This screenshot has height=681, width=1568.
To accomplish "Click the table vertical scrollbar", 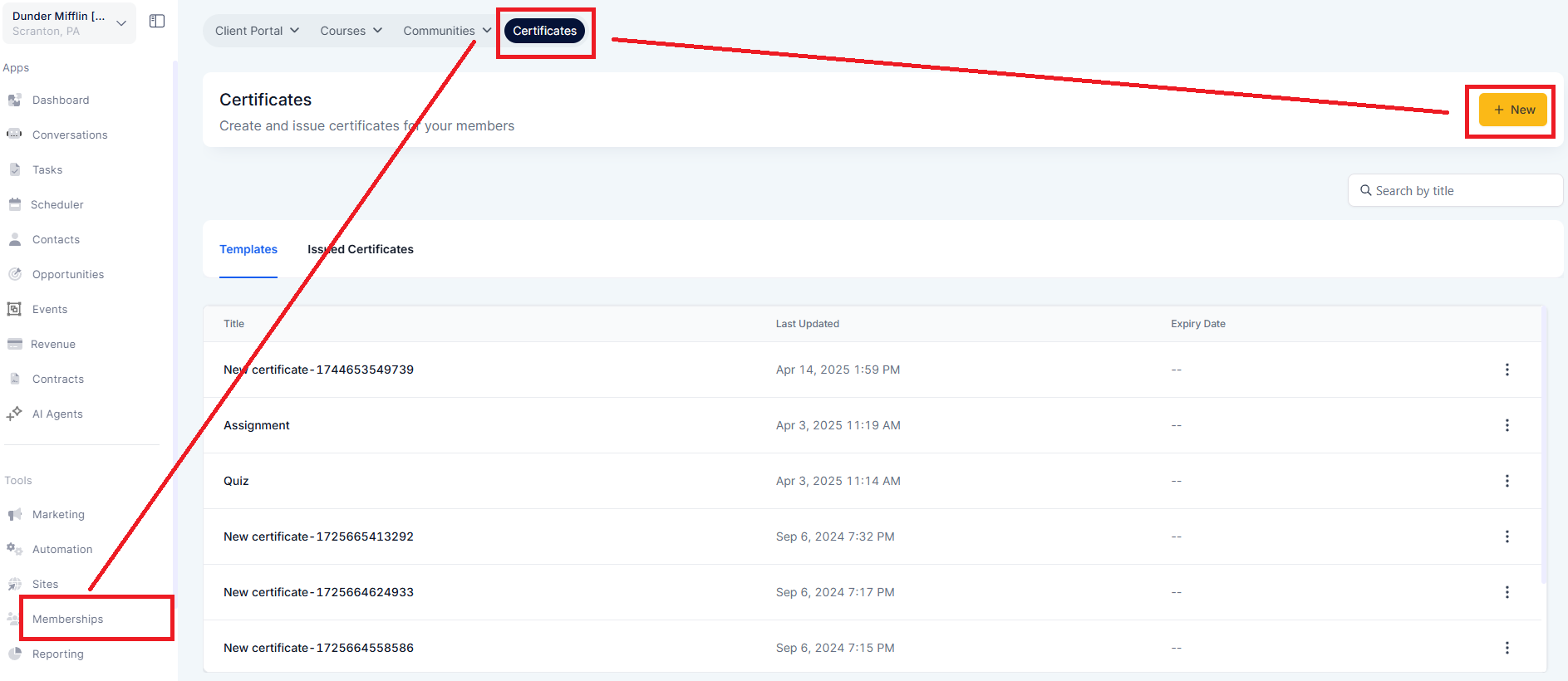I will (1544, 444).
